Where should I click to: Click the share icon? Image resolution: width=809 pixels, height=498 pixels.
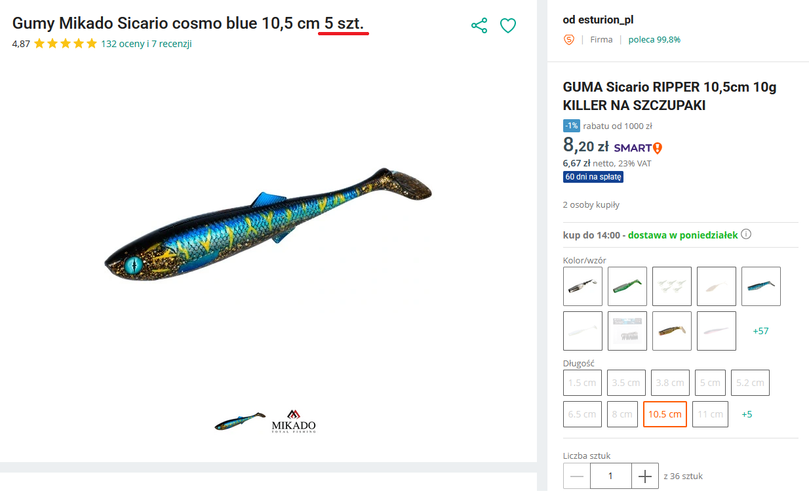[x=479, y=26]
